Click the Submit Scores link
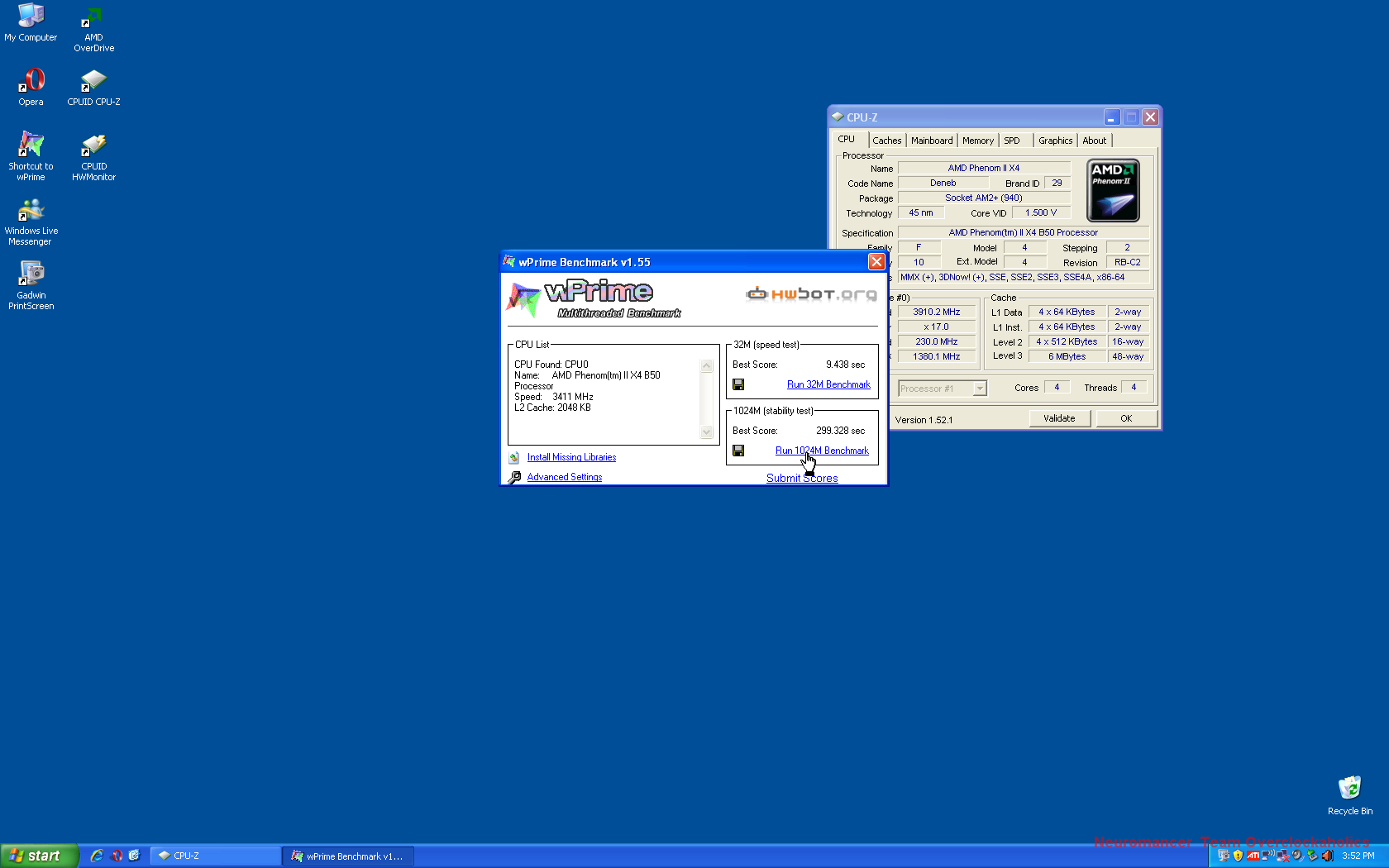Viewport: 1389px width, 868px height. 802,478
